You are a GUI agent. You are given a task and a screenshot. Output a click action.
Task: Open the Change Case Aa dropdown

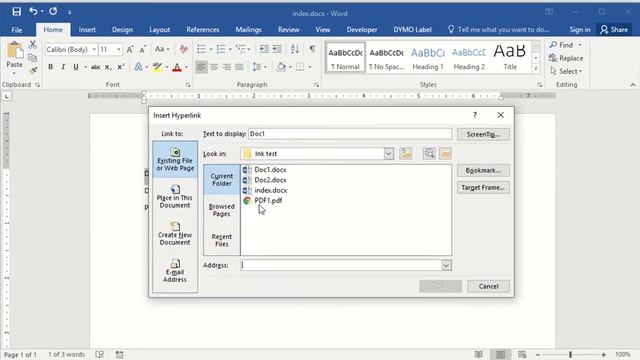coord(162,49)
